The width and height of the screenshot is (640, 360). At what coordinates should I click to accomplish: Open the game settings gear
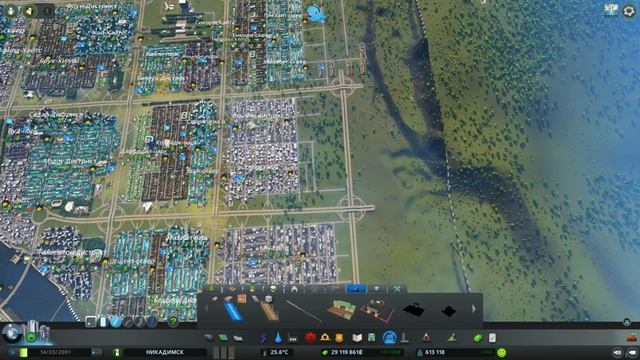[629, 11]
